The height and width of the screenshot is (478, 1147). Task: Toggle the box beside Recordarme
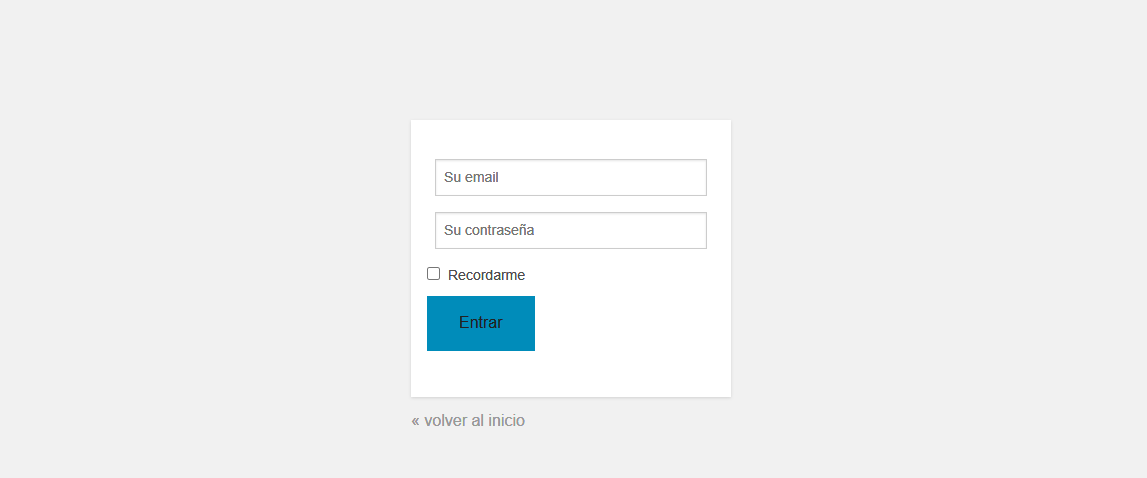click(434, 274)
